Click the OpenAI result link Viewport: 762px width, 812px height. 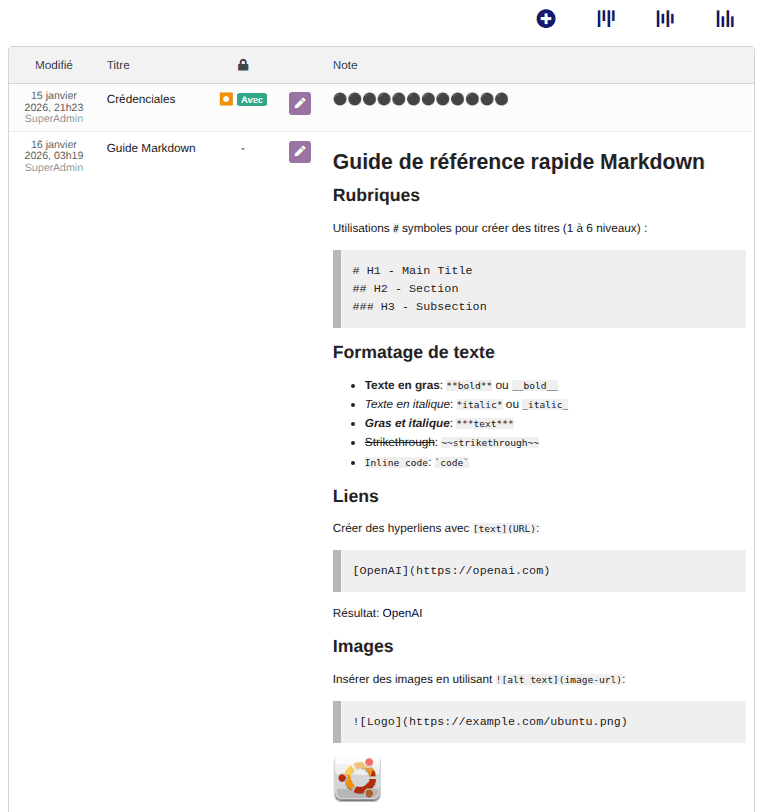point(403,613)
